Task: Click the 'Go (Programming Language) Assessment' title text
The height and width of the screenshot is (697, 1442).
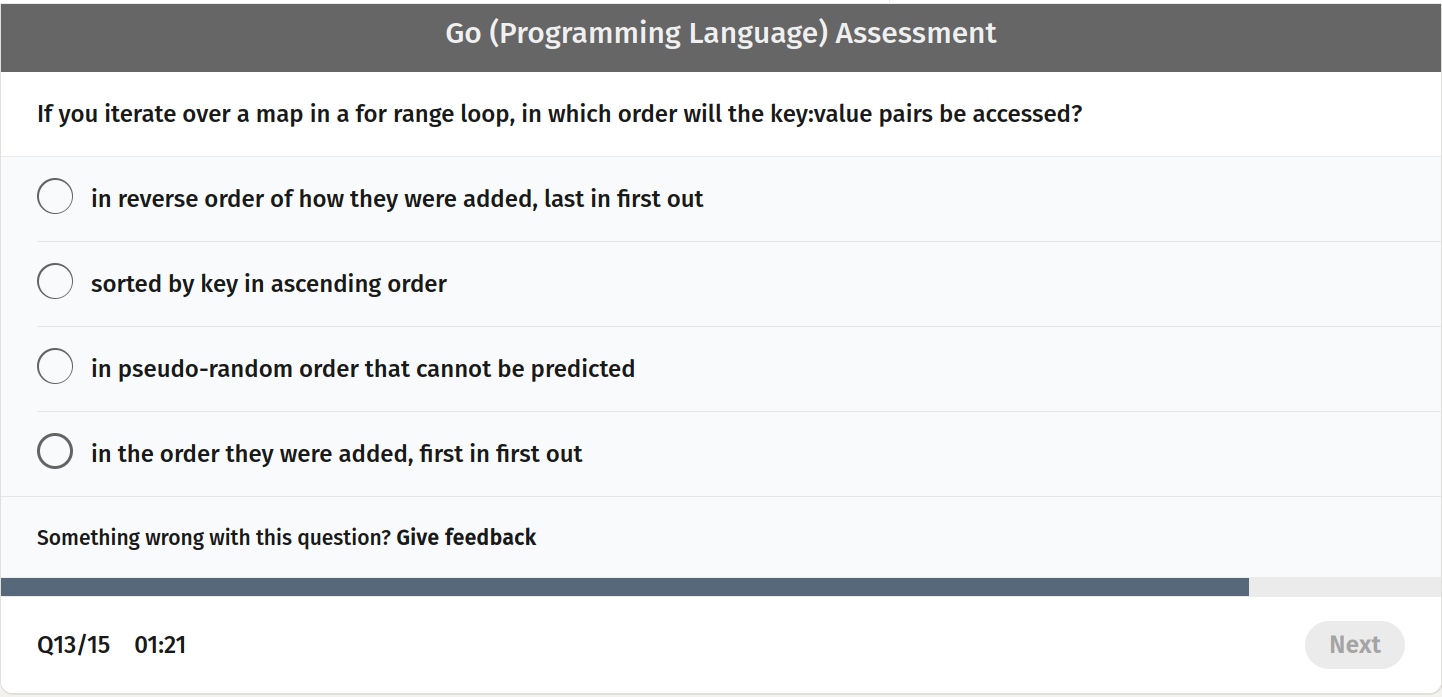Action: (x=720, y=33)
